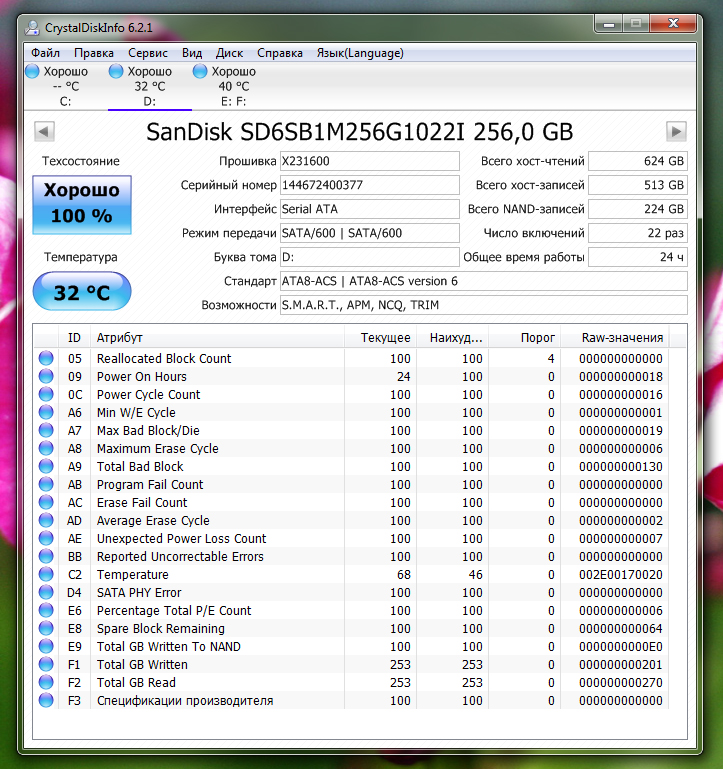Click status orb for Temperature attribute
Screen dimensions: 723x769
click(46, 574)
